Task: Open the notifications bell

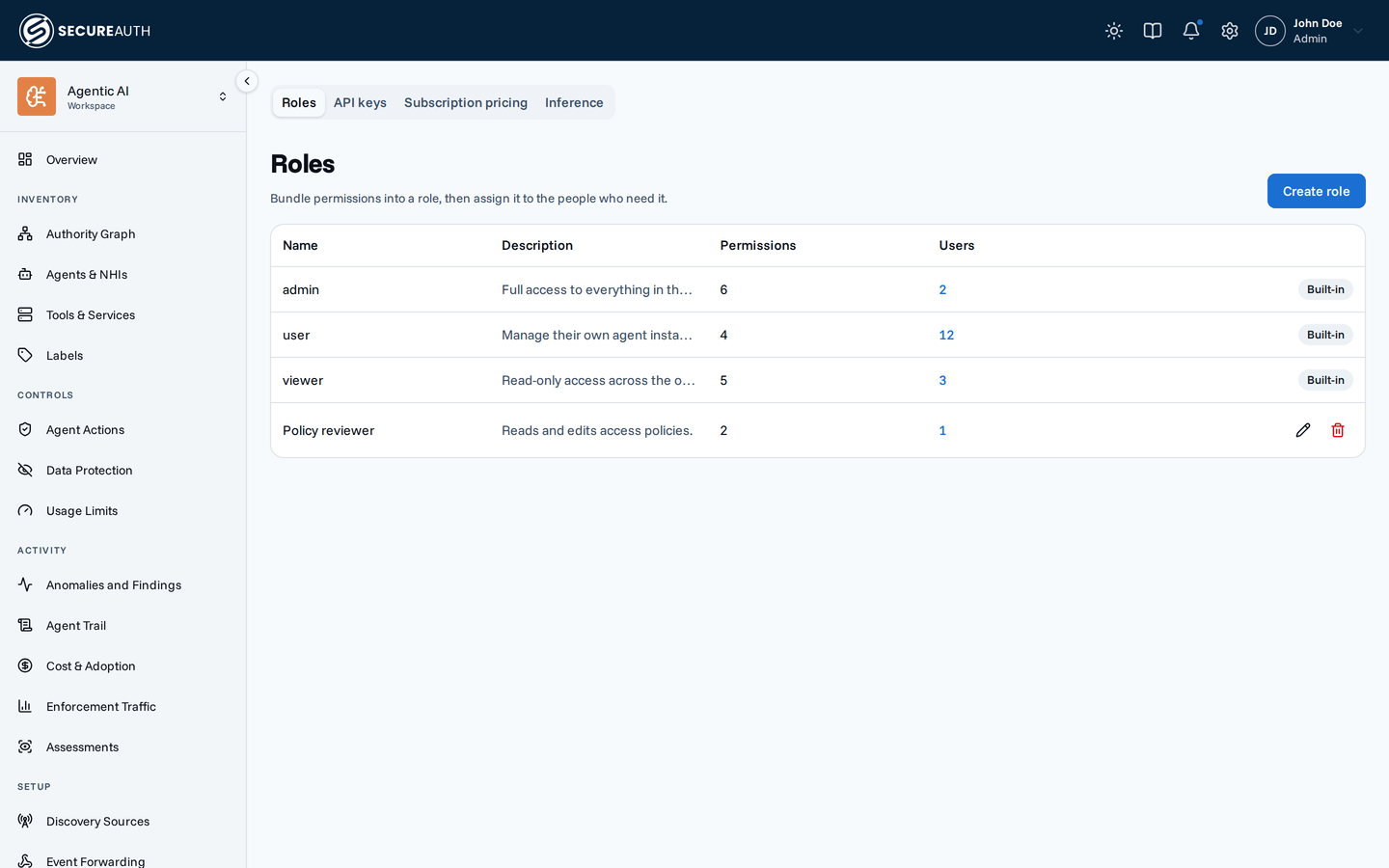Action: [x=1191, y=31]
